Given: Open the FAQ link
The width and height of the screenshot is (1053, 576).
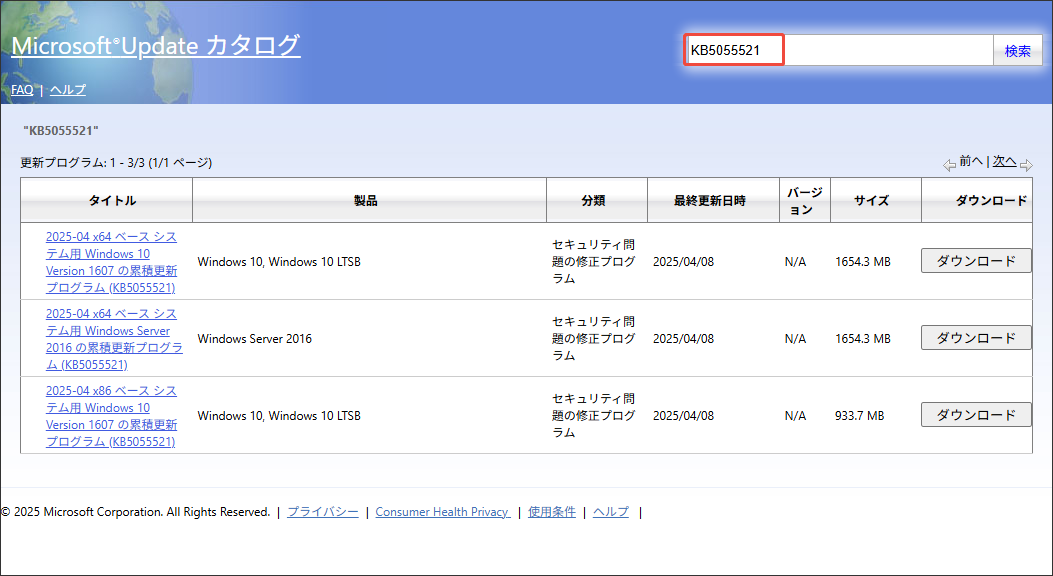Looking at the screenshot, I should [x=22, y=89].
